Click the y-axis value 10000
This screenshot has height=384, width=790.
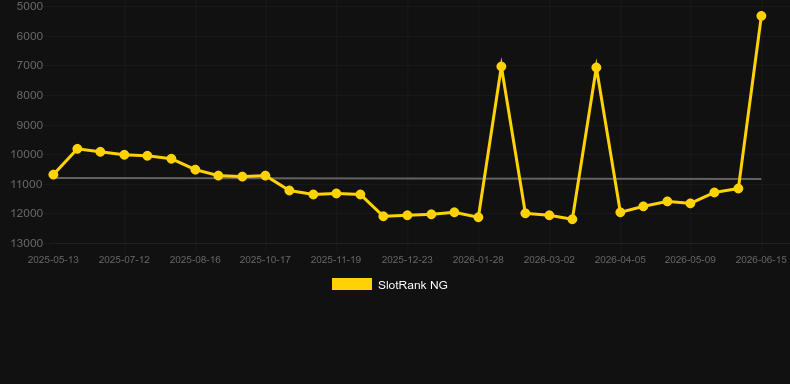pos(27,155)
